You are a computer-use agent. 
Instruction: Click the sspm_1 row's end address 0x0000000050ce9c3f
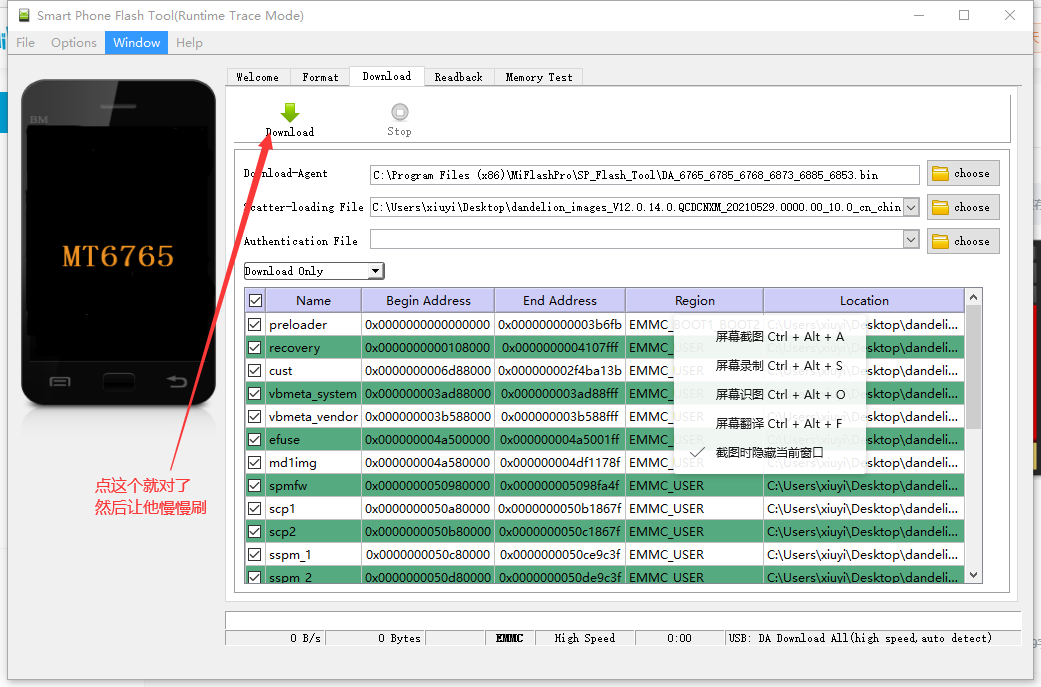pyautogui.click(x=560, y=554)
